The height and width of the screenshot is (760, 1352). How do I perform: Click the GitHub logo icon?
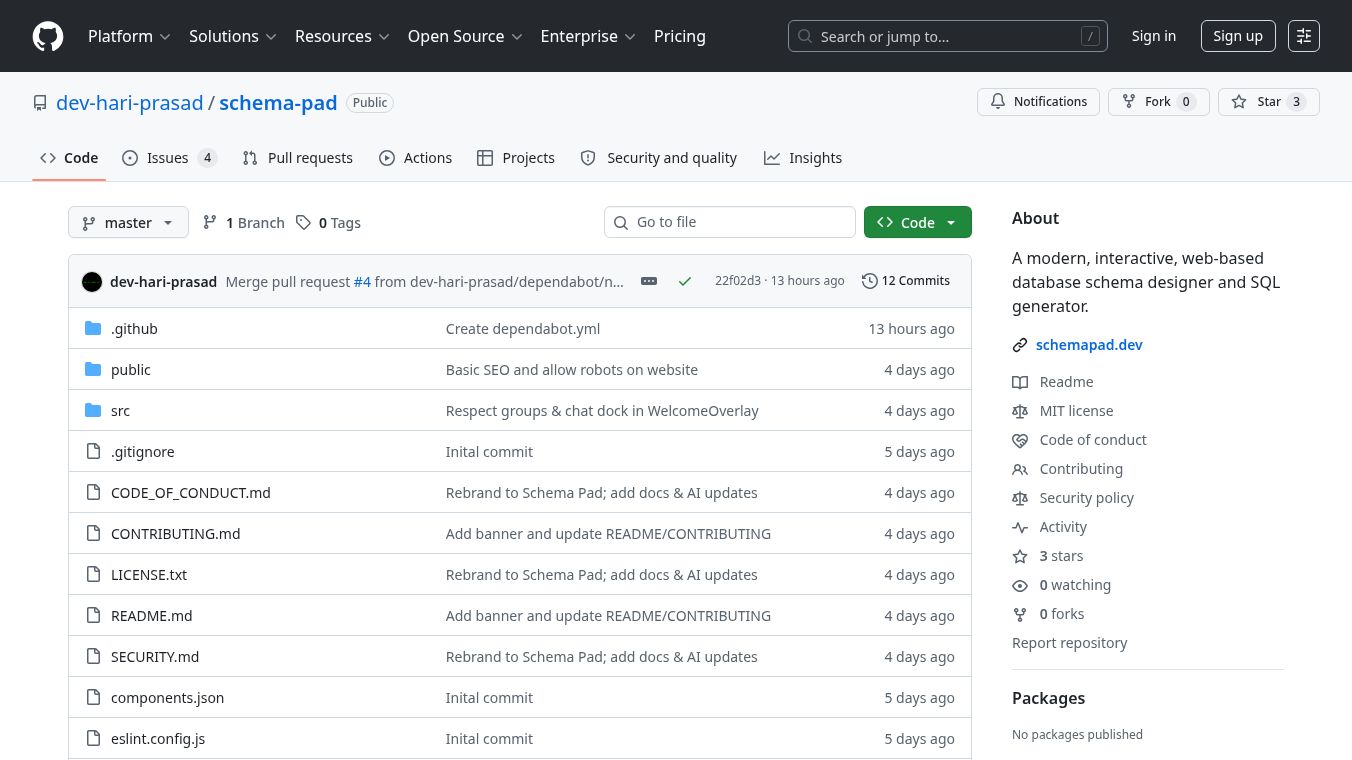point(48,36)
